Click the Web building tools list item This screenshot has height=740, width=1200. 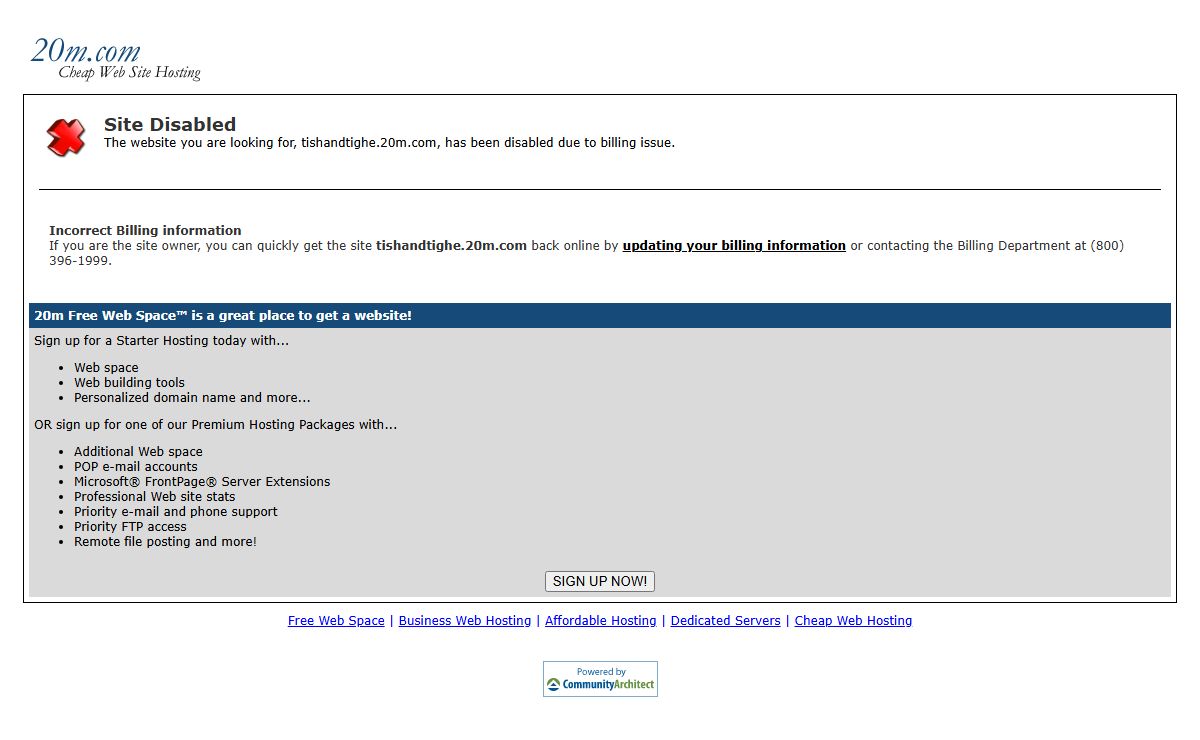pyautogui.click(x=129, y=382)
